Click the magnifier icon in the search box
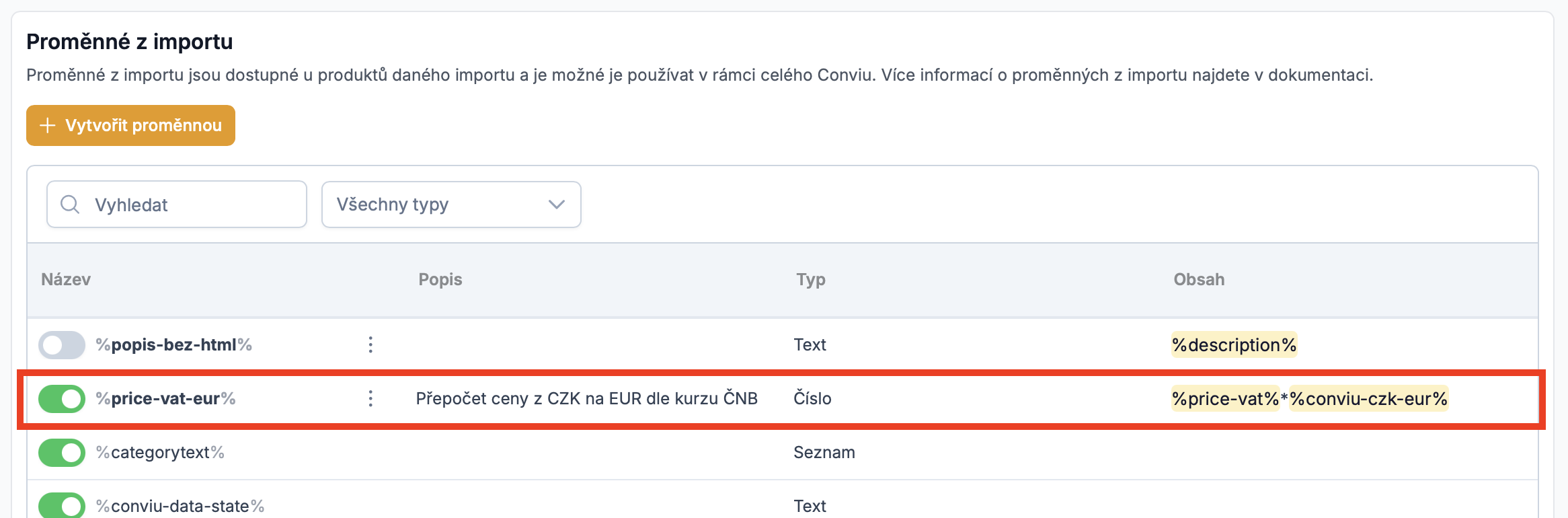 pyautogui.click(x=70, y=205)
